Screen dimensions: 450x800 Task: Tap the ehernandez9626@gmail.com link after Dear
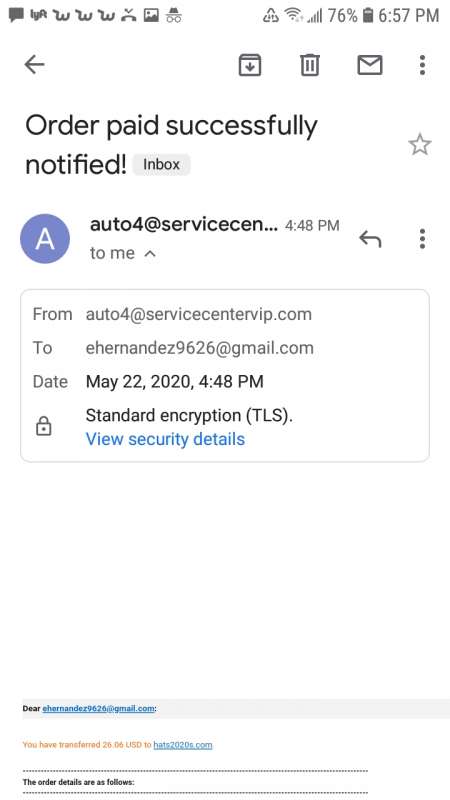coord(98,708)
